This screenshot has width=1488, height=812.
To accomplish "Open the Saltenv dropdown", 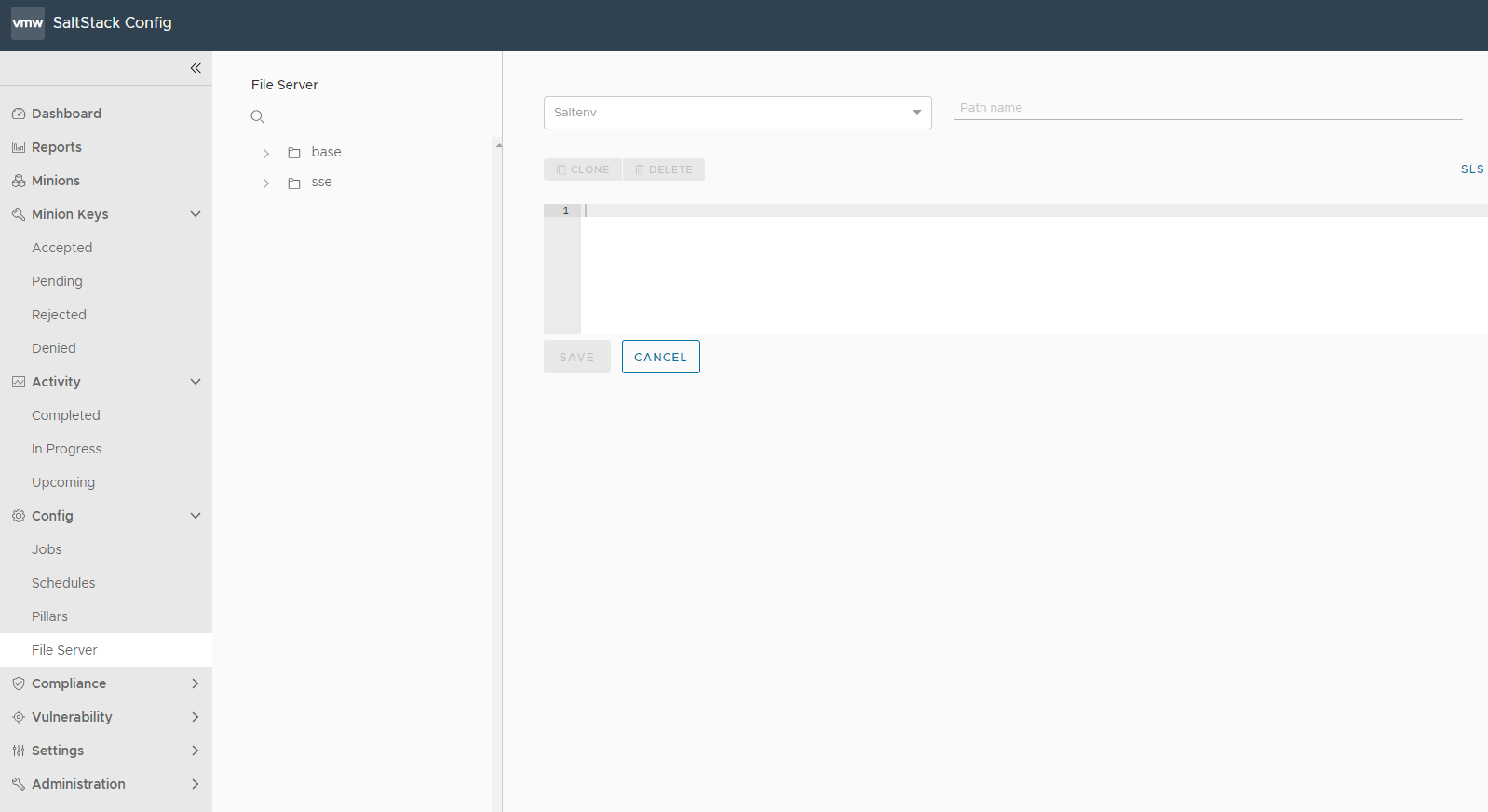I will [x=737, y=113].
